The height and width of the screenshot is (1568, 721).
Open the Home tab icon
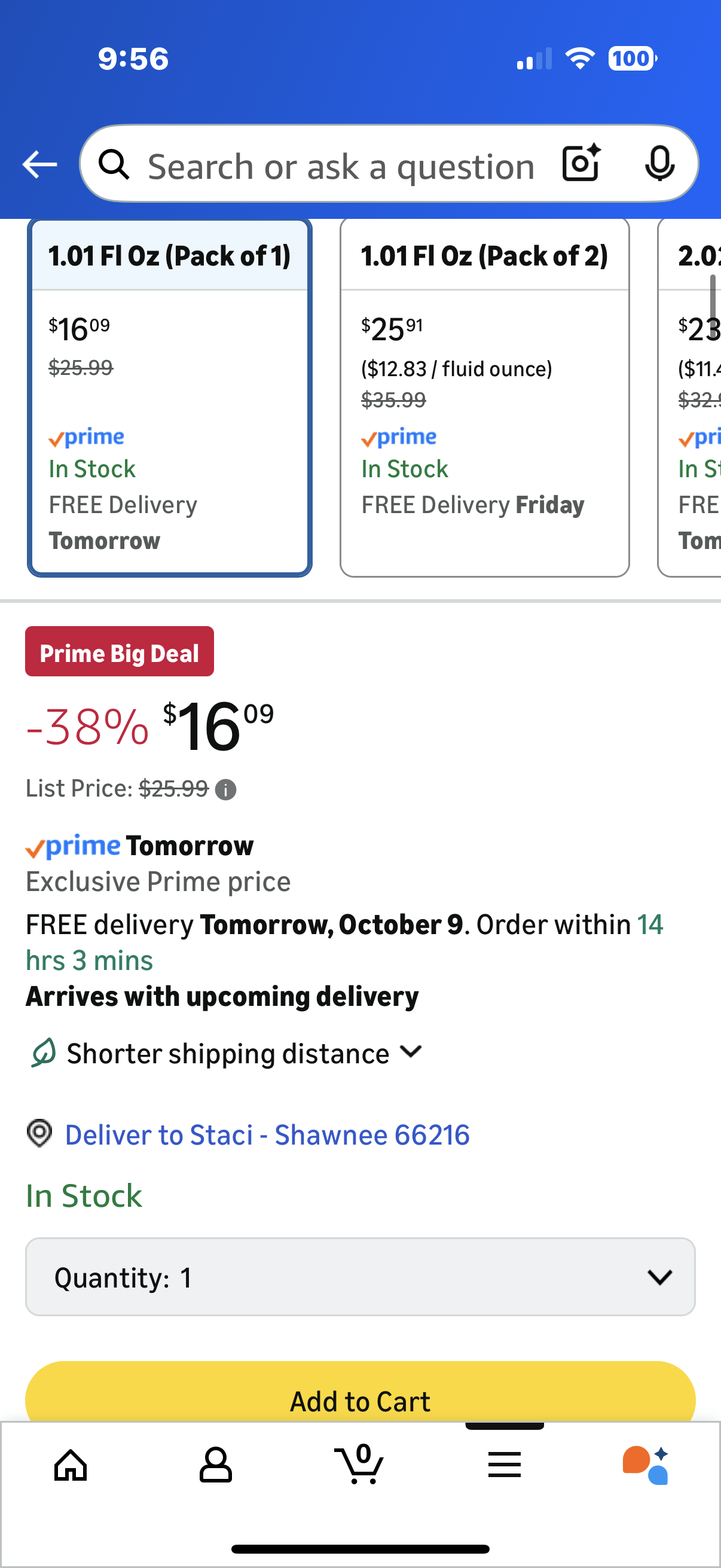71,1465
